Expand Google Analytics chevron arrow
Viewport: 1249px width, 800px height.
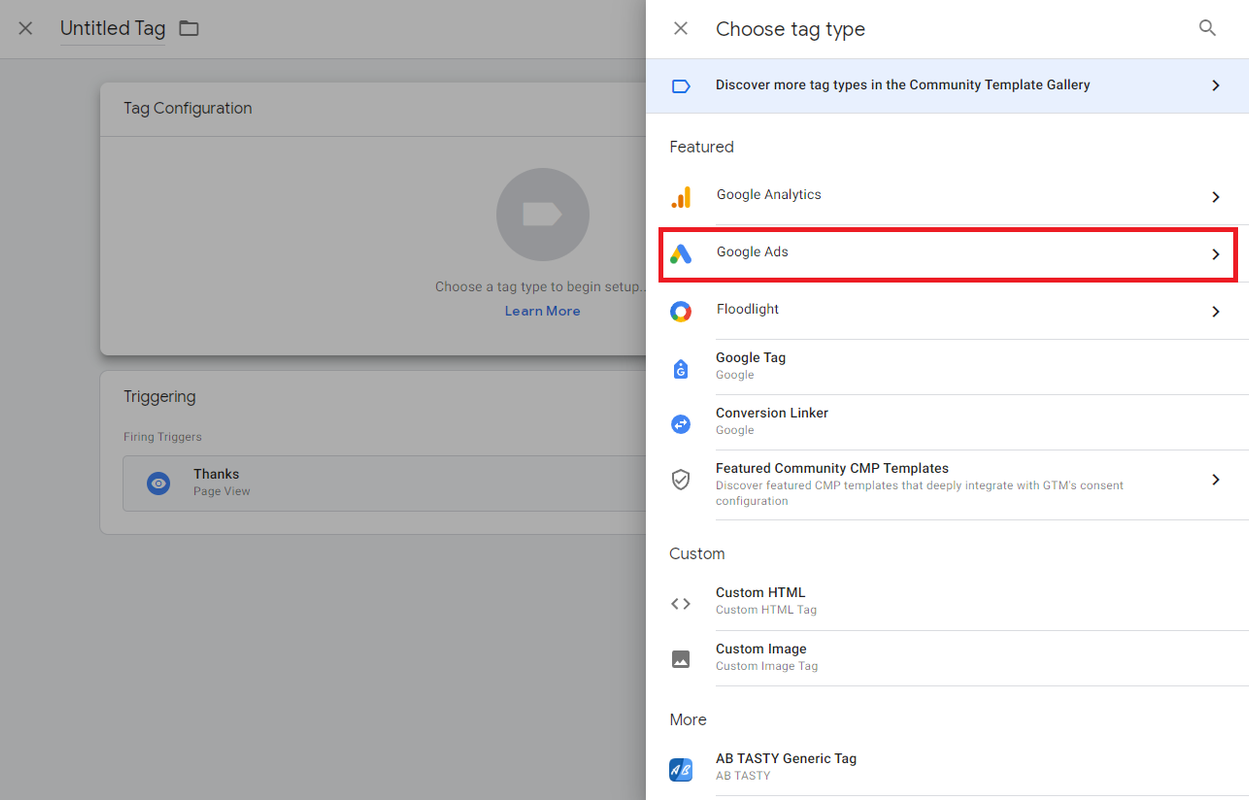tap(1216, 197)
